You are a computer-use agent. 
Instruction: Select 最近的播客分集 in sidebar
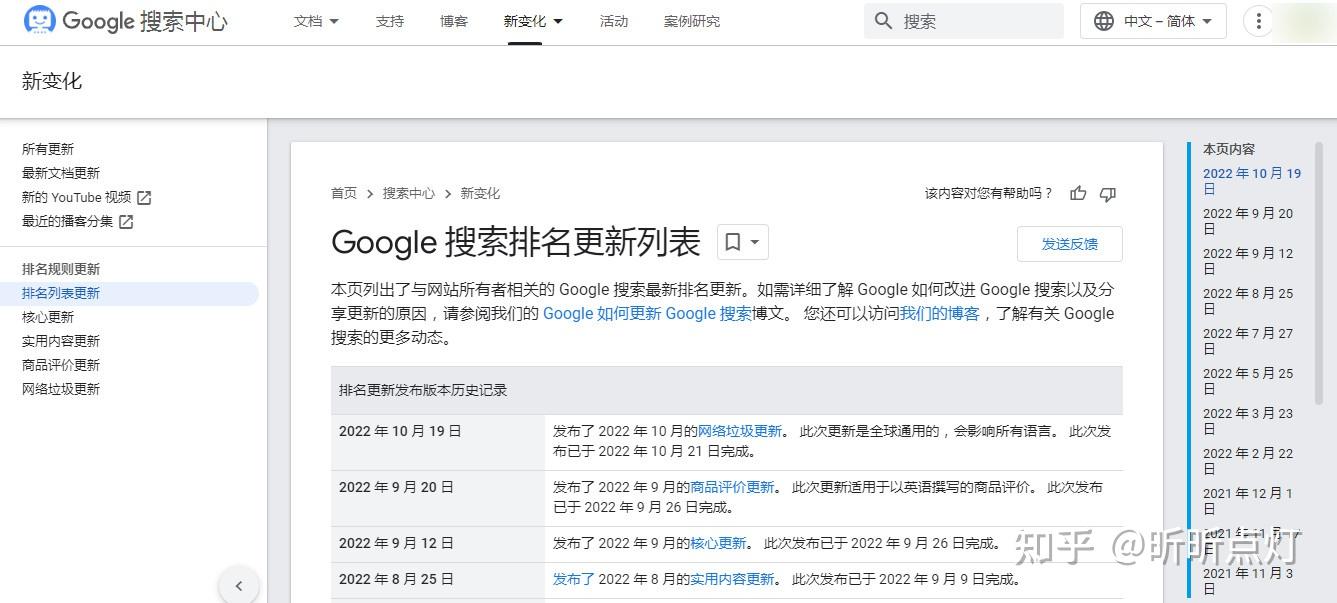[68, 221]
